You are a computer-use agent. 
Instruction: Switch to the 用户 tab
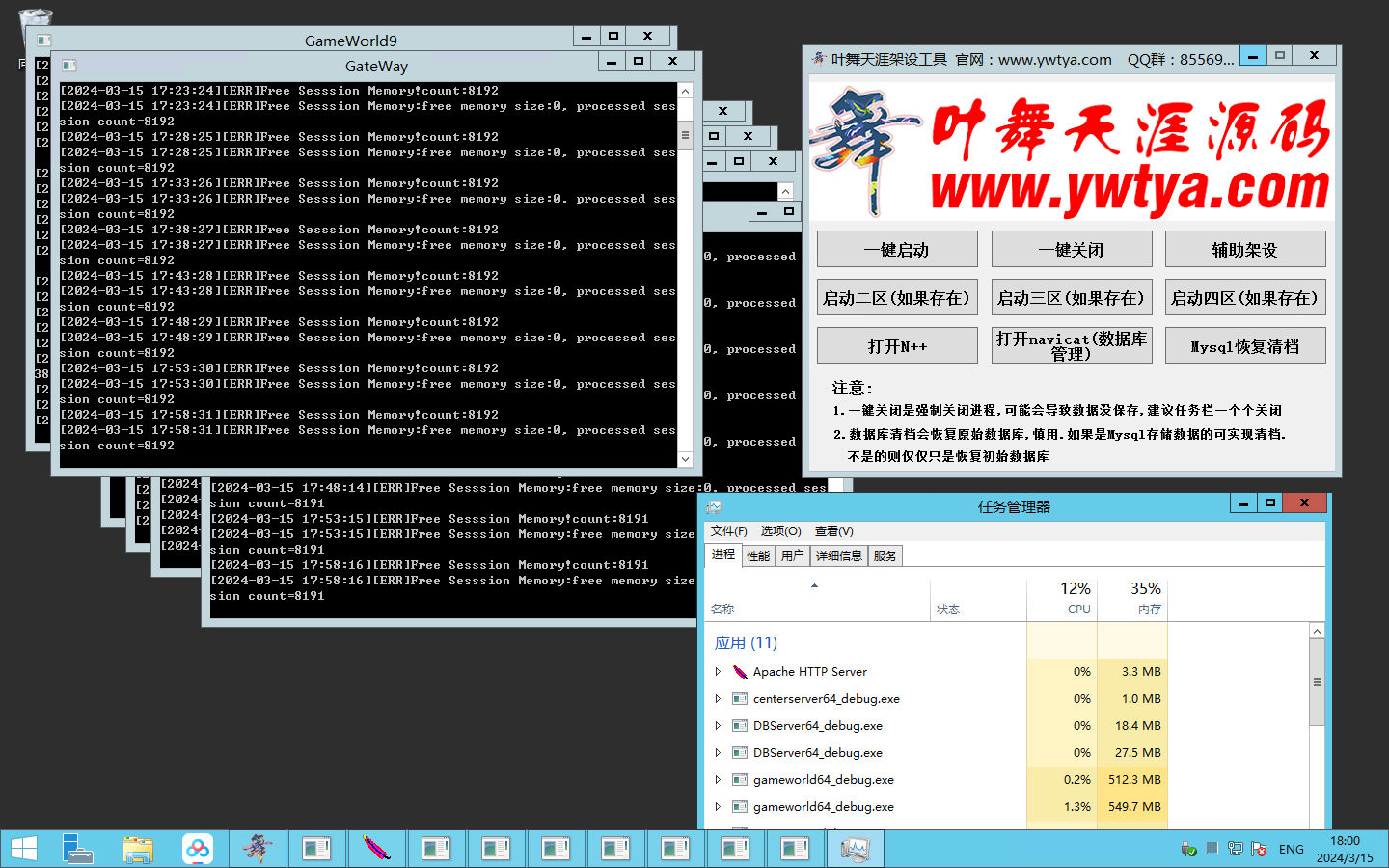pyautogui.click(x=792, y=556)
